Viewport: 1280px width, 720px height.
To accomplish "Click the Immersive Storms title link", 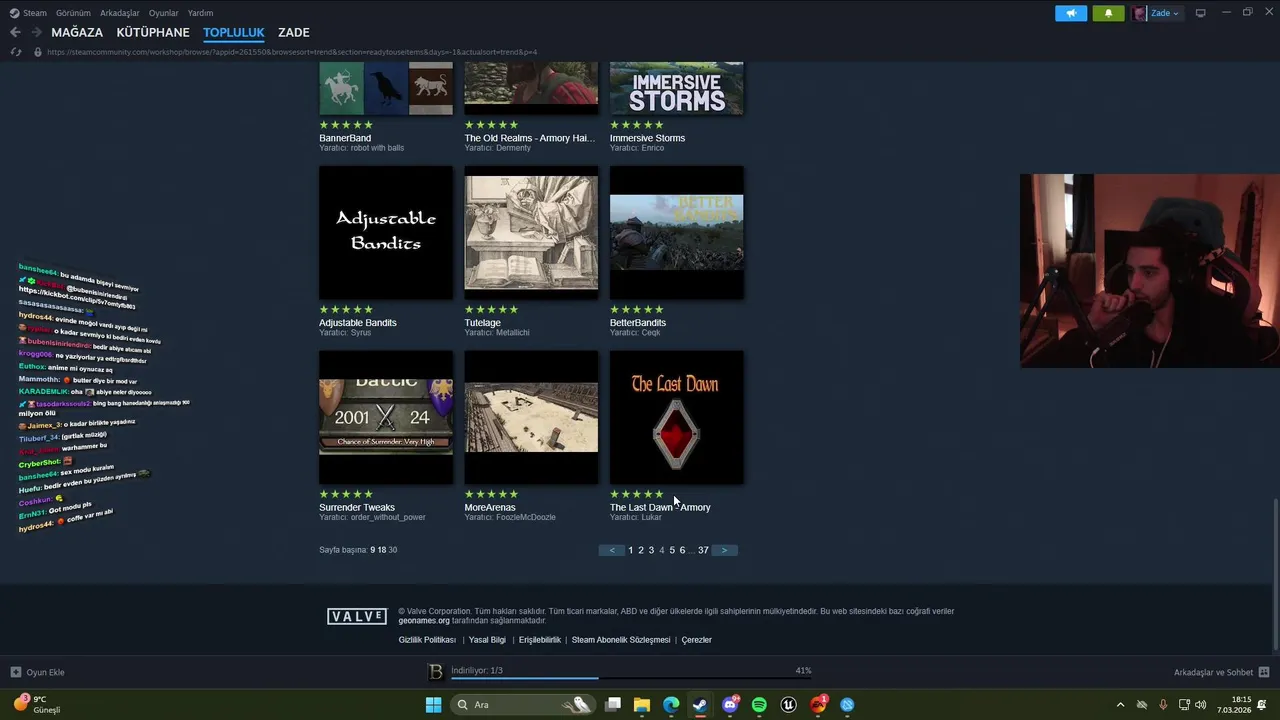I will (x=647, y=138).
